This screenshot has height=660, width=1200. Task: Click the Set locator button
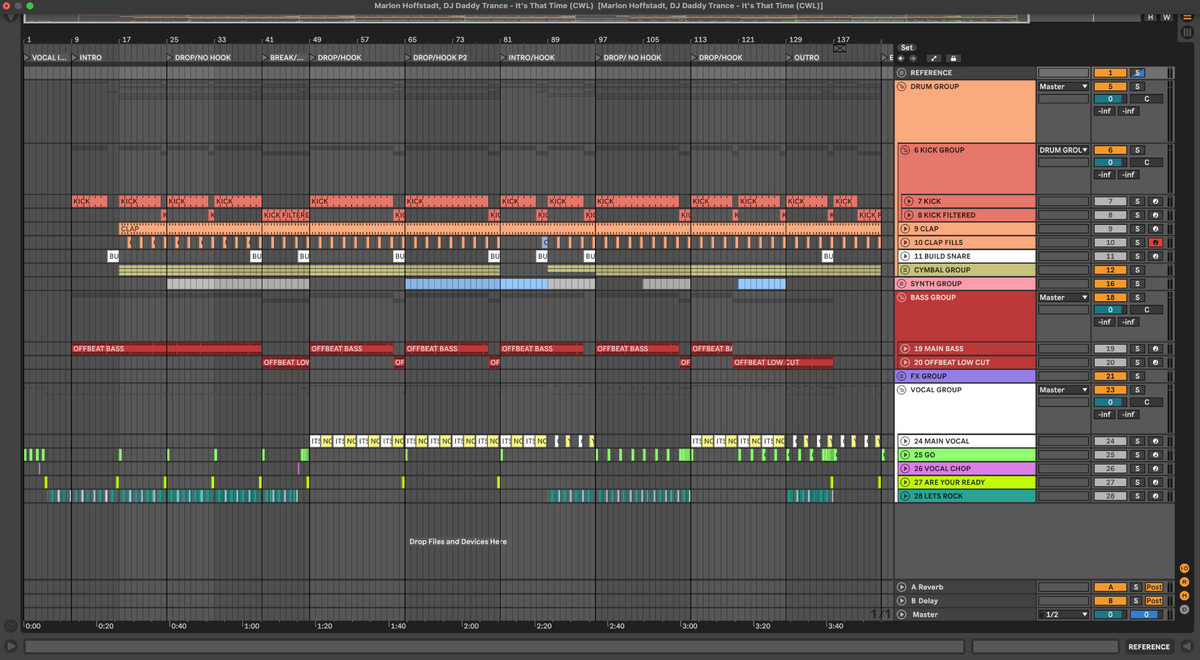906,47
